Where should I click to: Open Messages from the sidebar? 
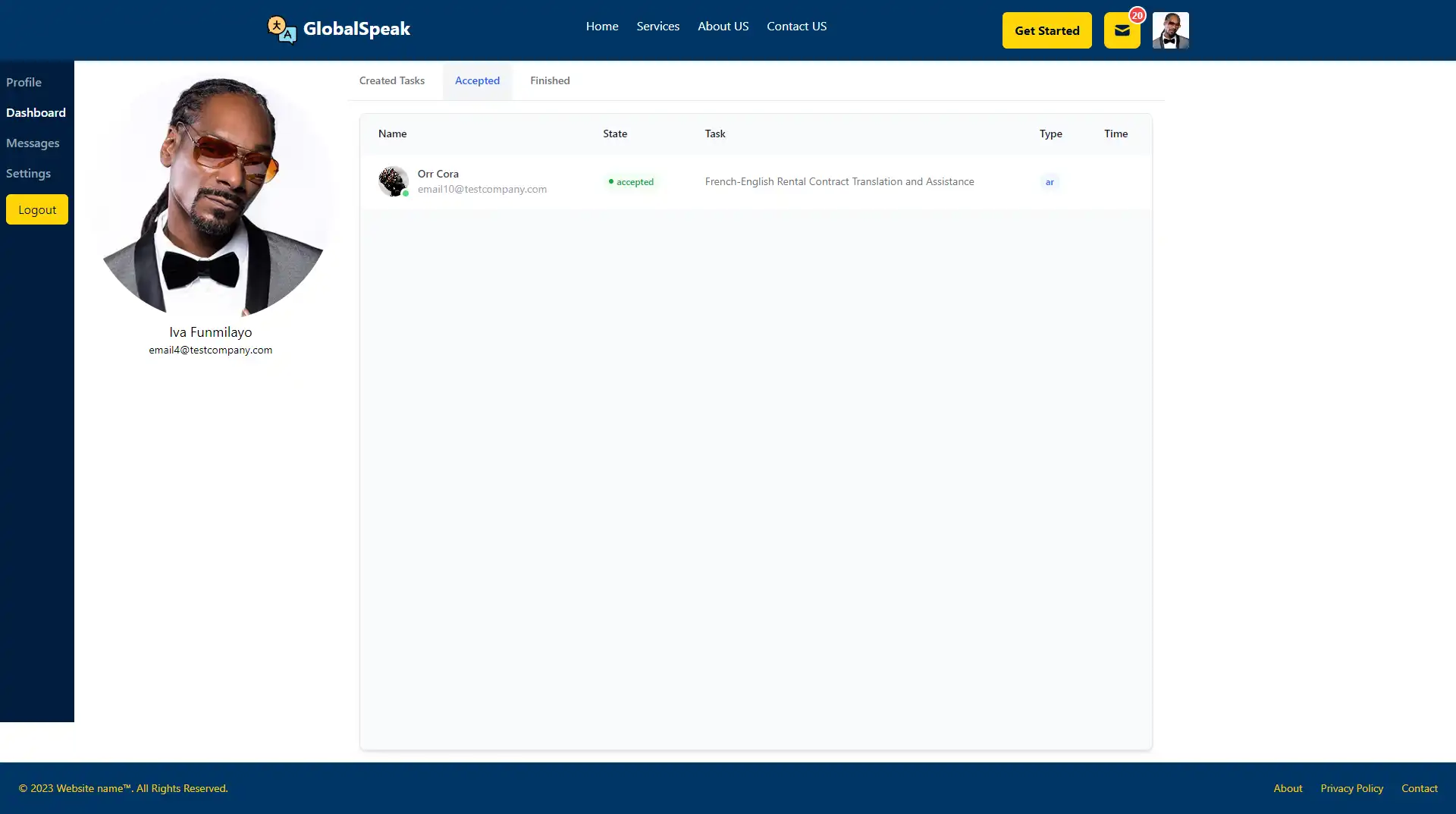coord(33,143)
